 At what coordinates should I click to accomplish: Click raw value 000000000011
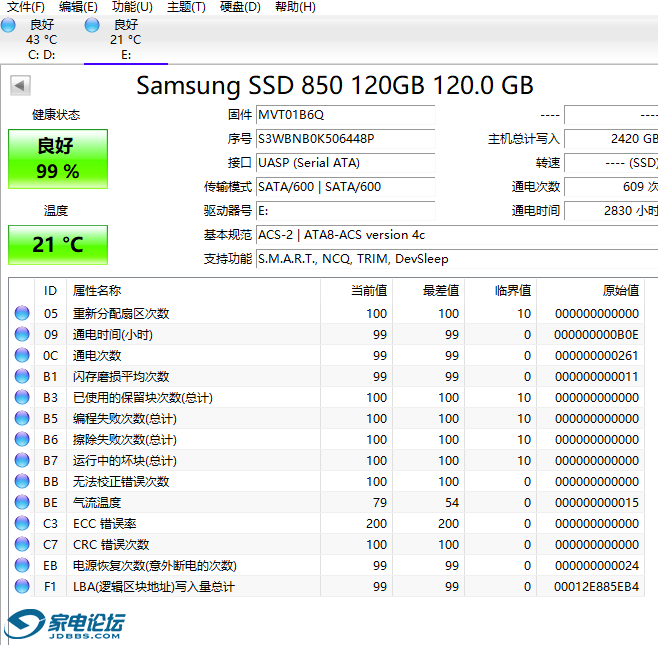tap(596, 376)
